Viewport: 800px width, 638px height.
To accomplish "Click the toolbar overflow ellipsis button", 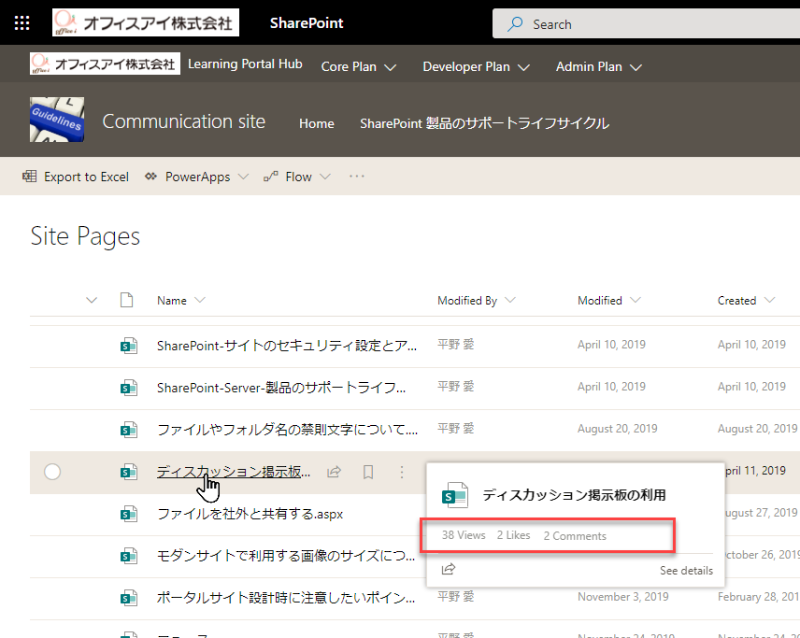I will tap(357, 177).
